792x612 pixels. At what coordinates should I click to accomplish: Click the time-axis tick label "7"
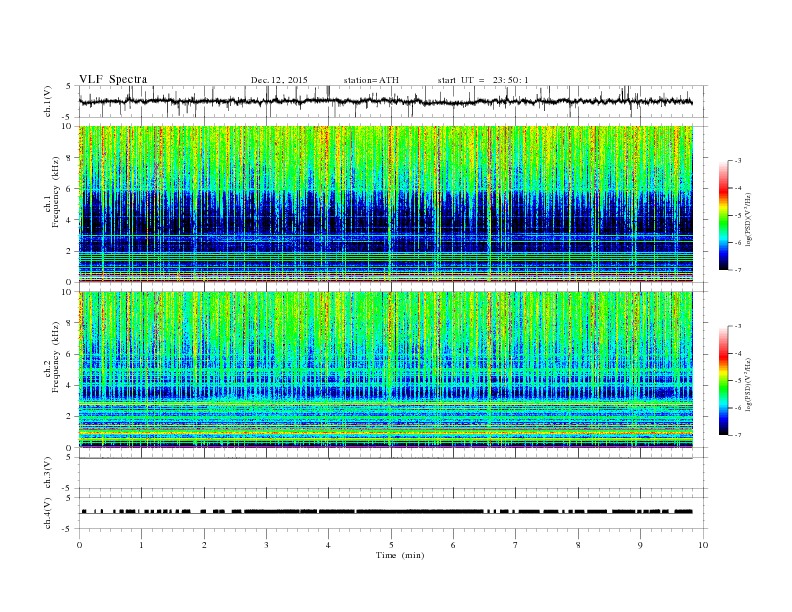pyautogui.click(x=515, y=545)
